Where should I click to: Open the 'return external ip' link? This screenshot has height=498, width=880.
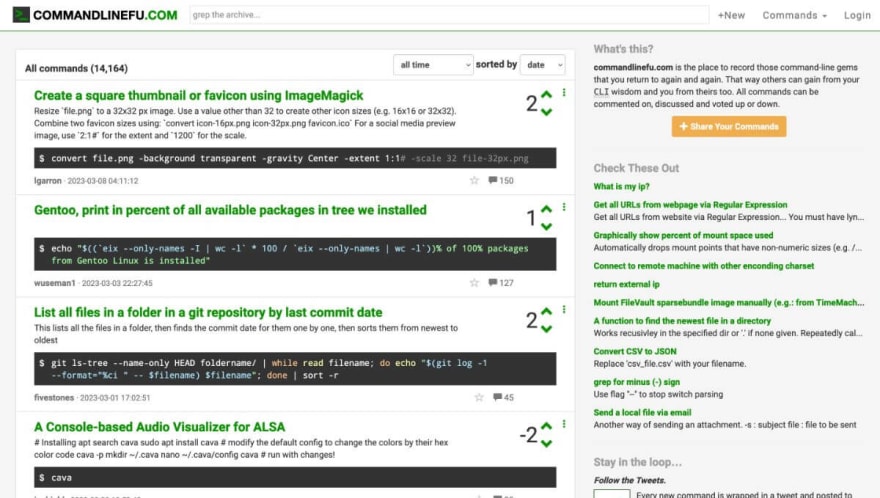(626, 284)
